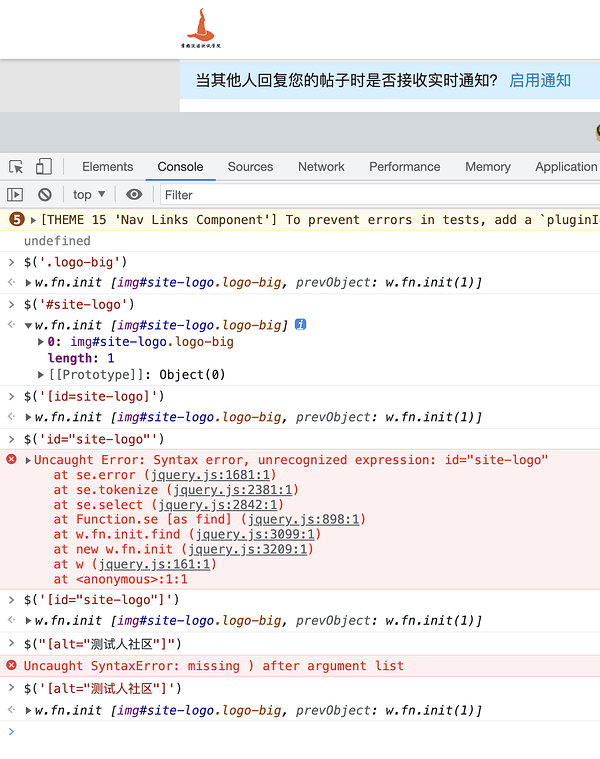The height and width of the screenshot is (759, 600).
Task: Click the 启用通知 link
Action: tap(540, 80)
